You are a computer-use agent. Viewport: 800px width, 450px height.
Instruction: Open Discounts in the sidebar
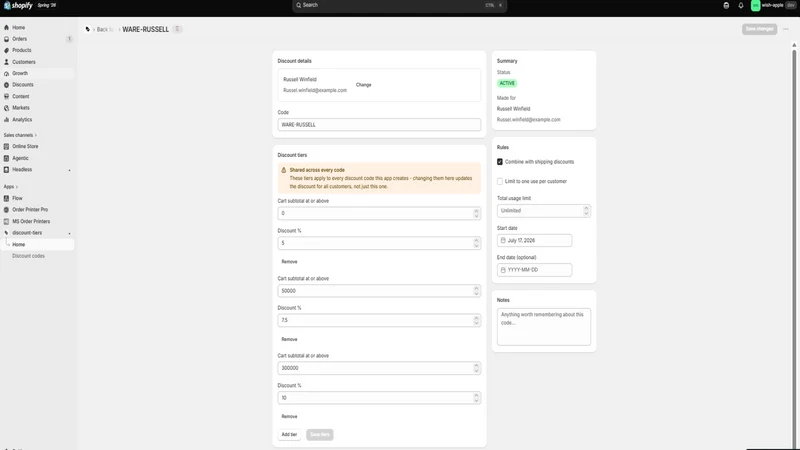pyautogui.click(x=22, y=85)
